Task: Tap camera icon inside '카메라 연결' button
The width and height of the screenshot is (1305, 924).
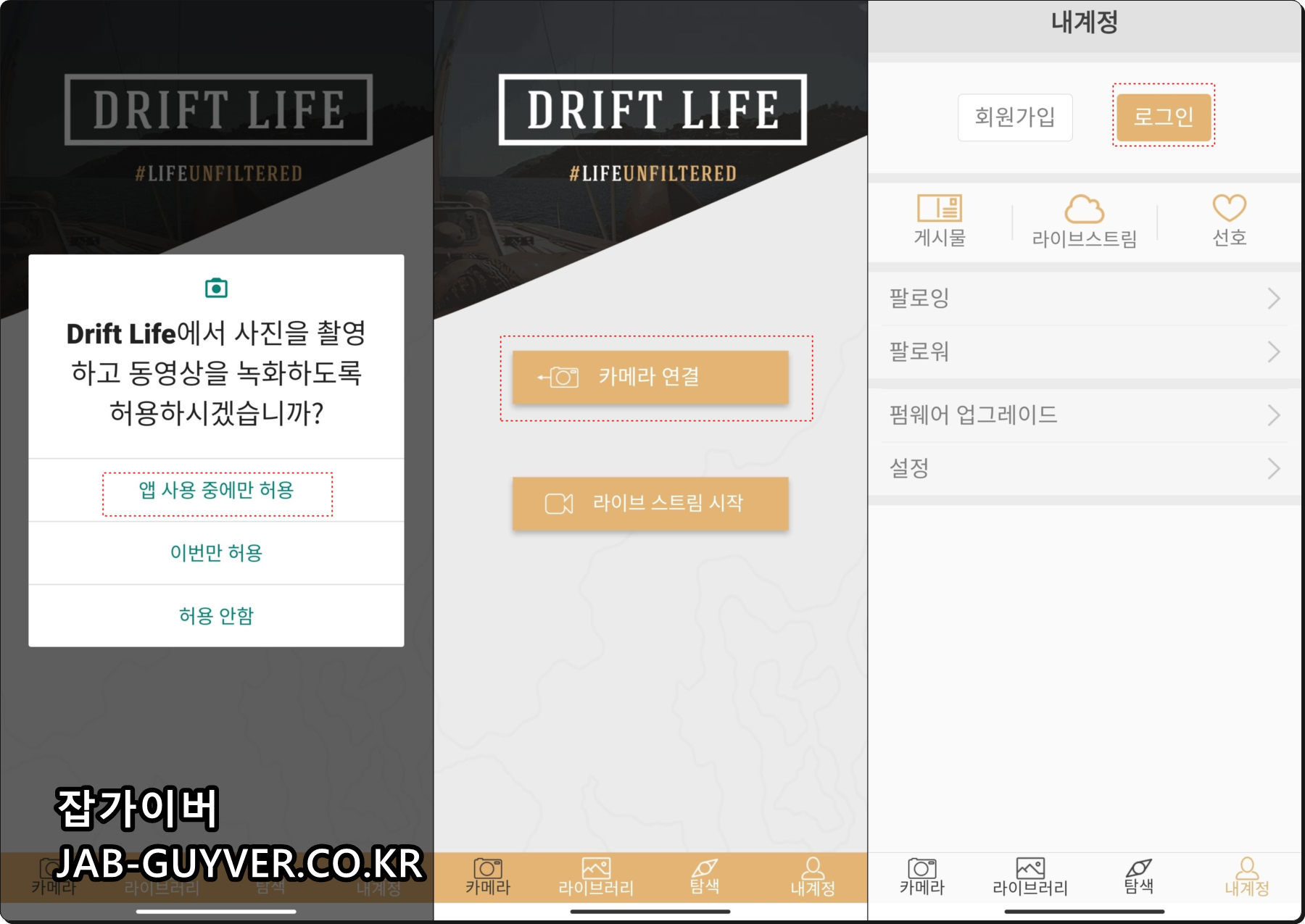Action: coord(558,377)
